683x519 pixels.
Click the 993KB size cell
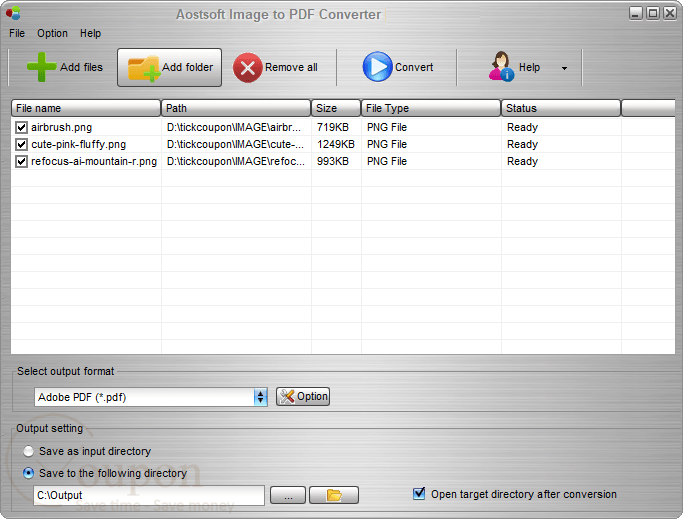[333, 161]
